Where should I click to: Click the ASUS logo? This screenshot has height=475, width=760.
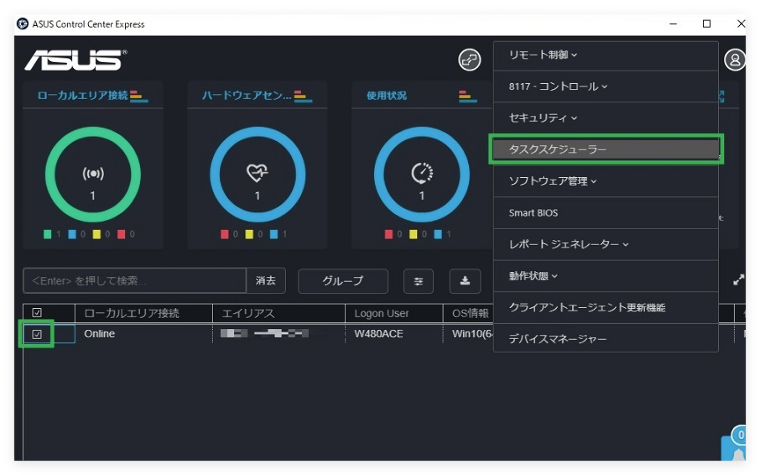click(76, 60)
